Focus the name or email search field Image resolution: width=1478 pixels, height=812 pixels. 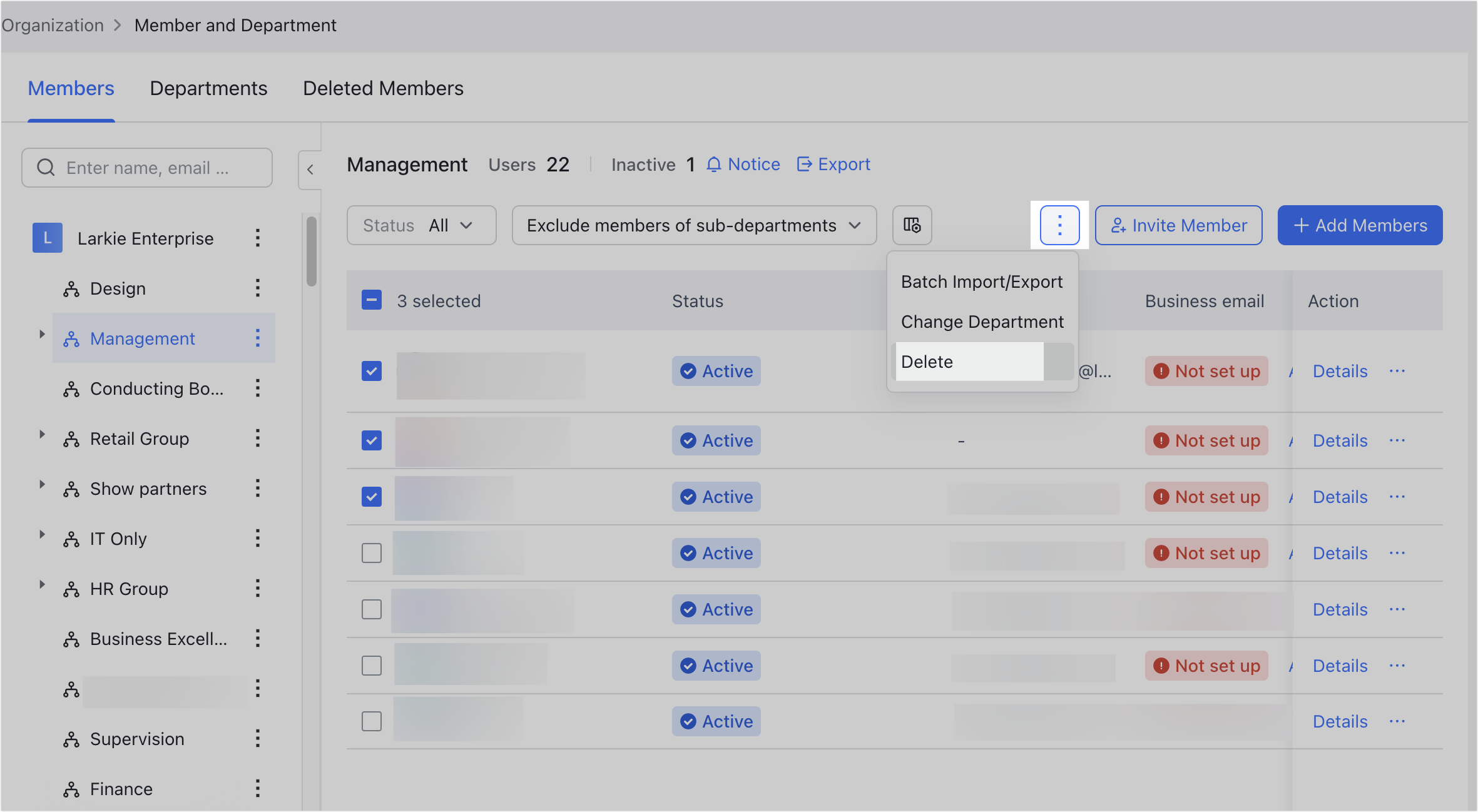point(147,168)
